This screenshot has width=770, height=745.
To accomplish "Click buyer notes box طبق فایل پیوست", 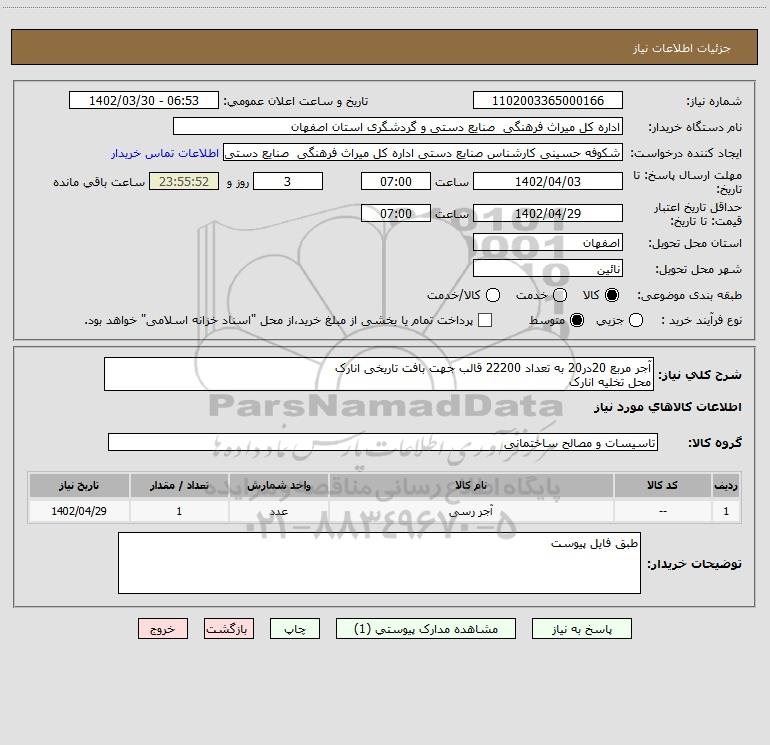I will [x=379, y=563].
